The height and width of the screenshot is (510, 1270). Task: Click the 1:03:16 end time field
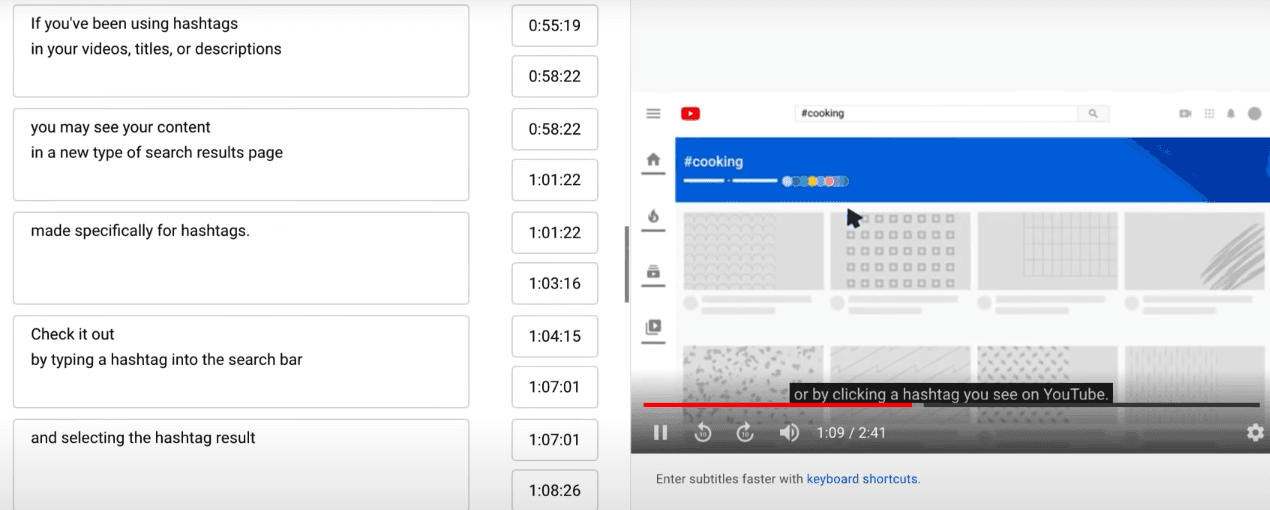coord(554,284)
